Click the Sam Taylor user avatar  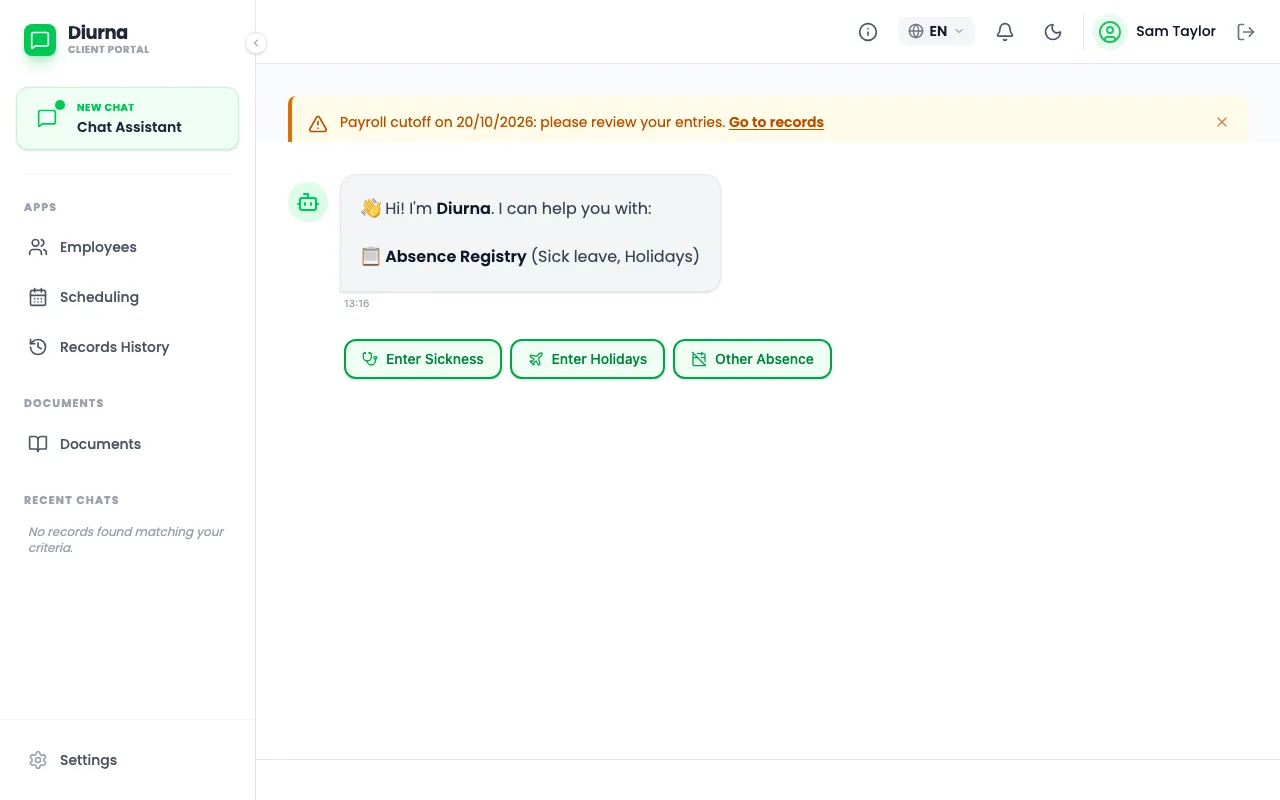pos(1110,32)
